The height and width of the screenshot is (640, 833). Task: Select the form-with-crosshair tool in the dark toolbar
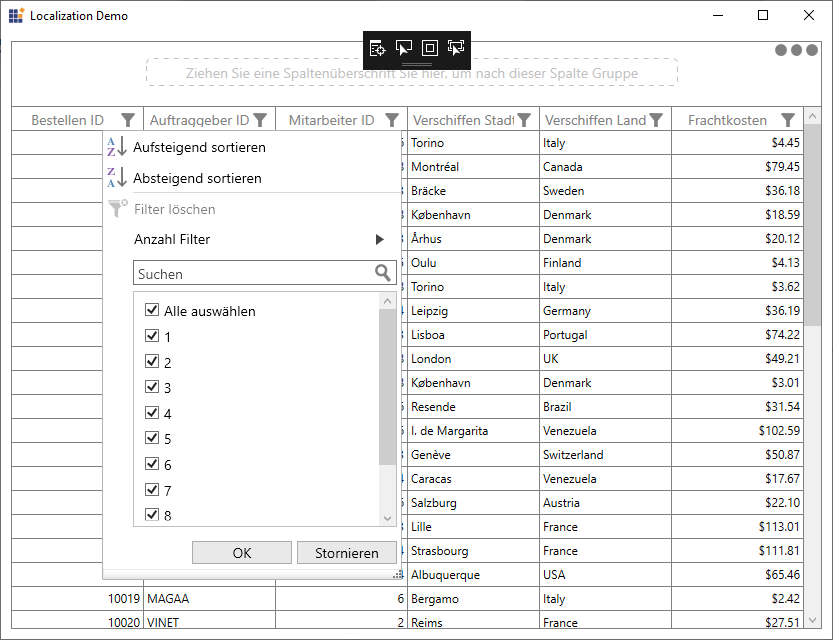(378, 47)
